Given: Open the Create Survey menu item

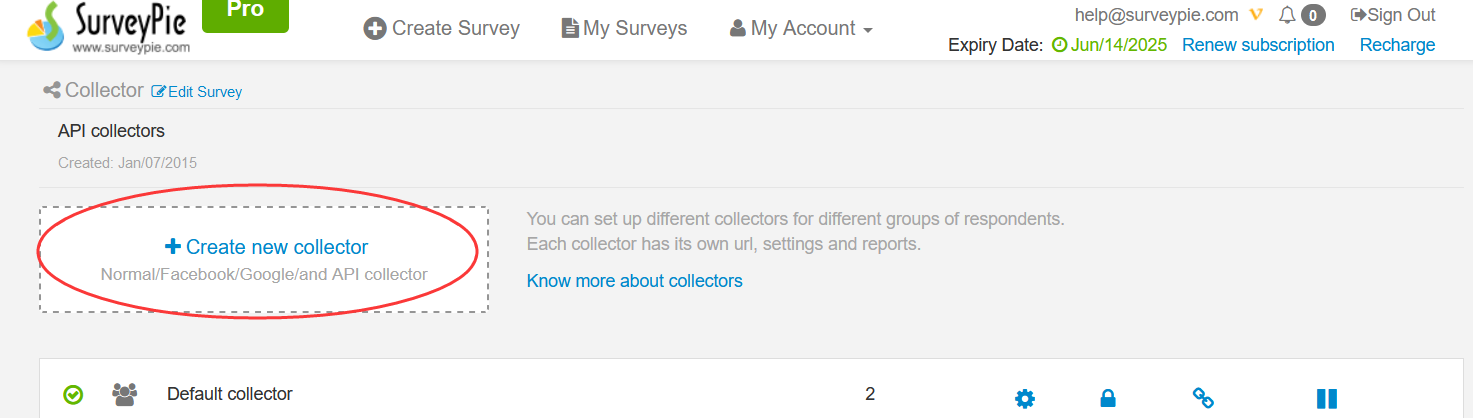Looking at the screenshot, I should click(x=442, y=29).
